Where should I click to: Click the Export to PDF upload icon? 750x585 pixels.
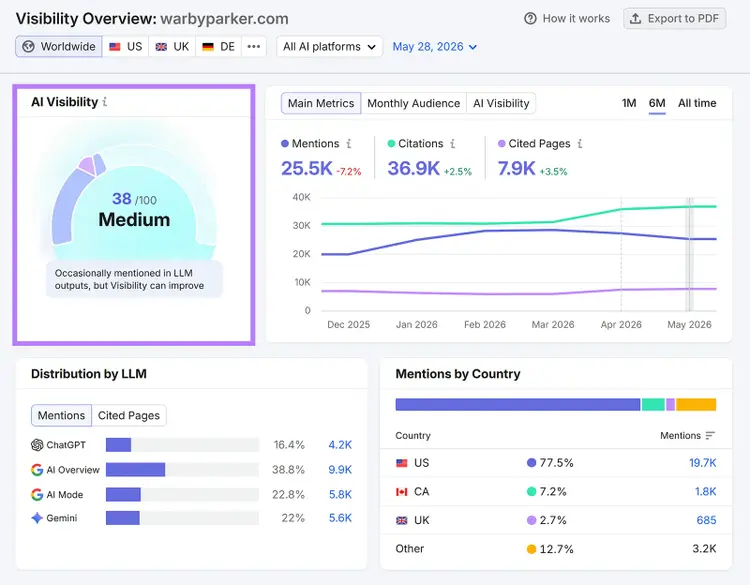click(x=635, y=19)
